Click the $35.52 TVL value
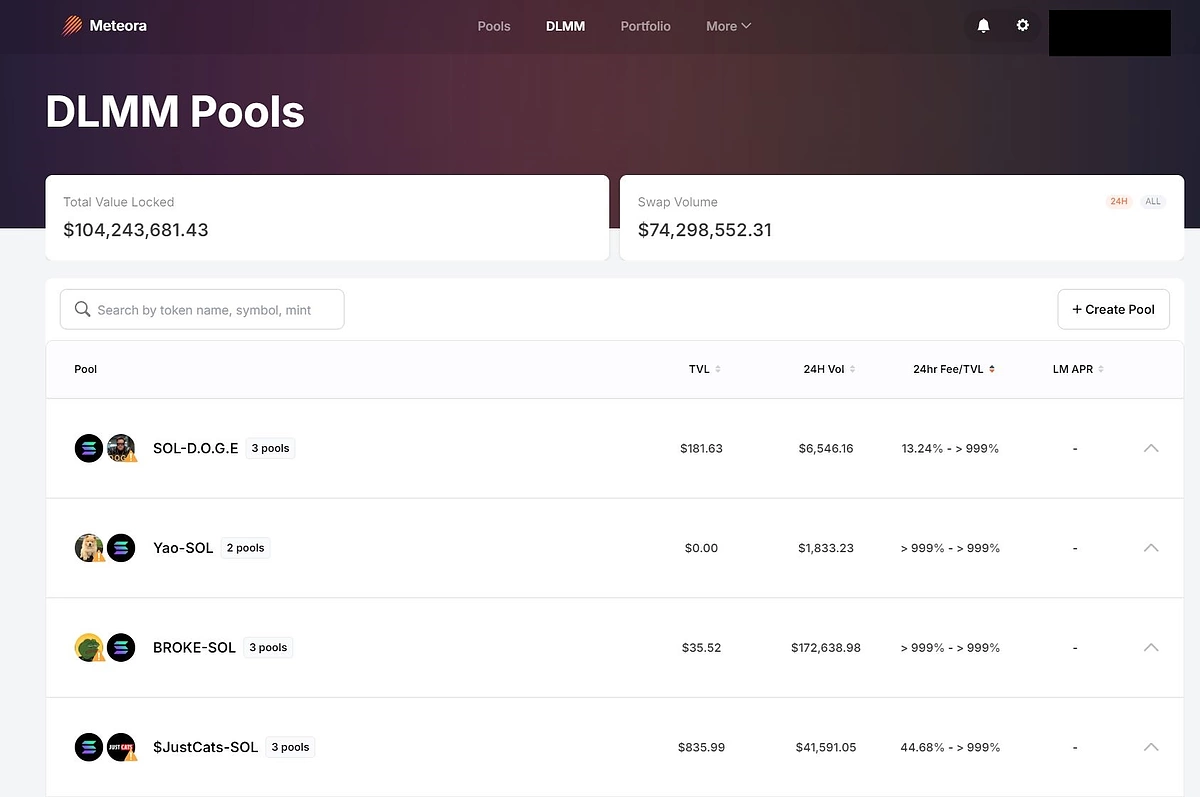This screenshot has width=1200, height=797. tap(701, 647)
